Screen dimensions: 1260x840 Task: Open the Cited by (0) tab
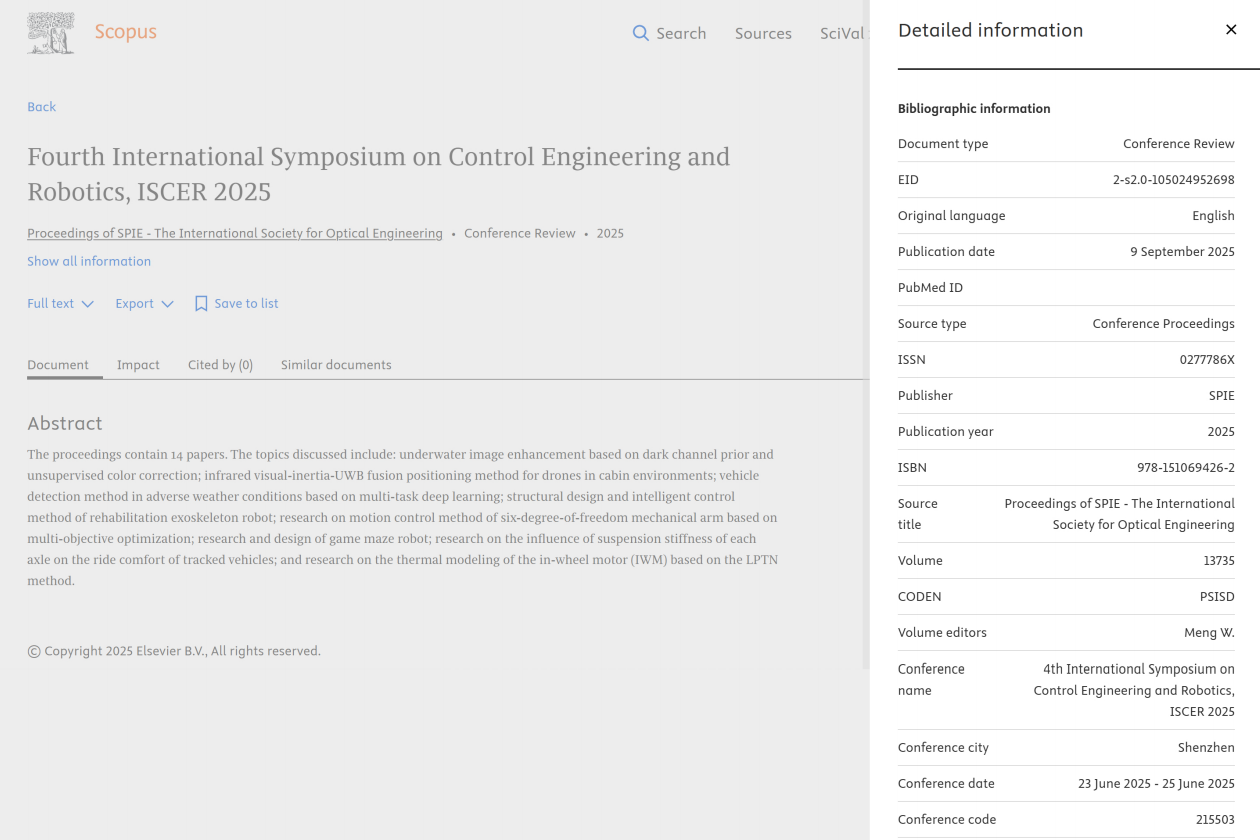coord(220,365)
